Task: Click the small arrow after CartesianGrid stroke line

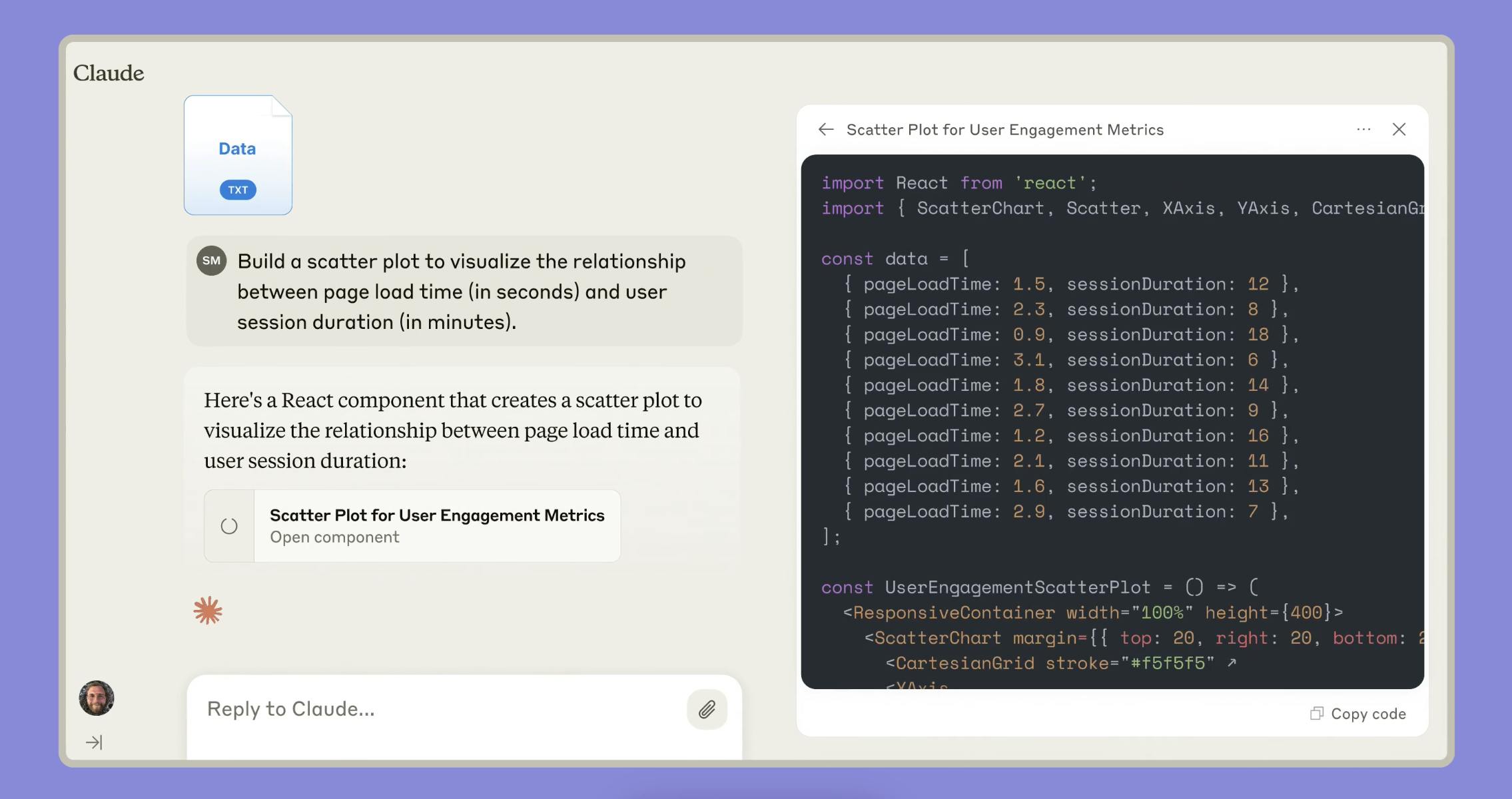Action: [1232, 663]
